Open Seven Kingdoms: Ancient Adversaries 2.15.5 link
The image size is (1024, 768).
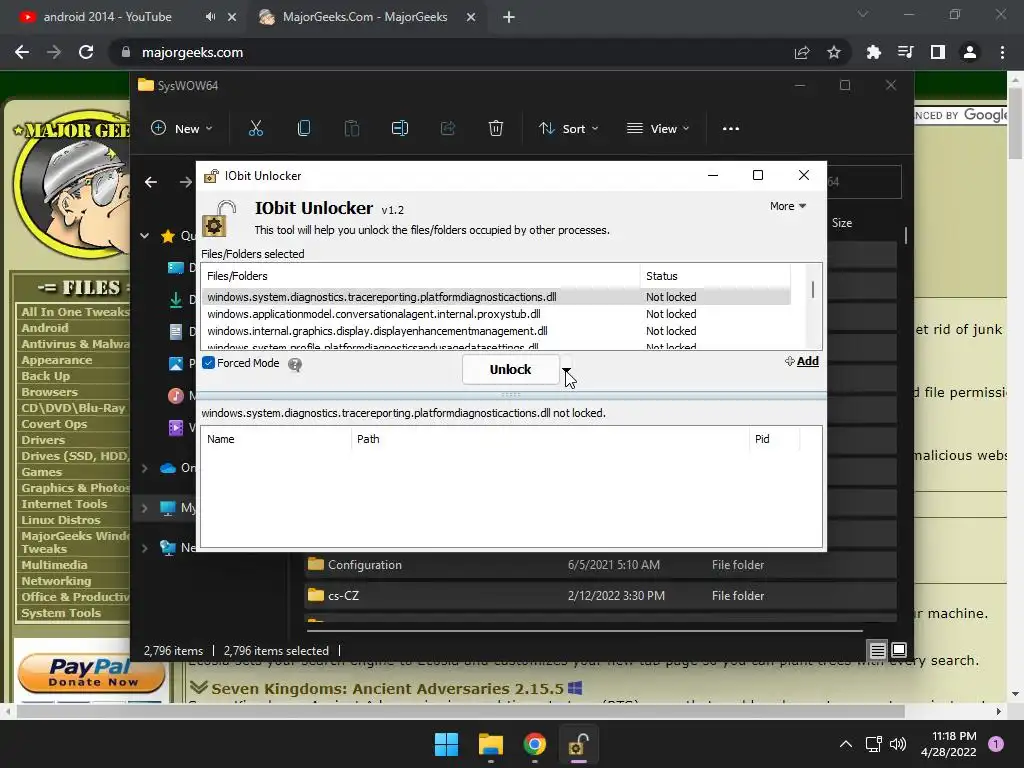point(387,688)
